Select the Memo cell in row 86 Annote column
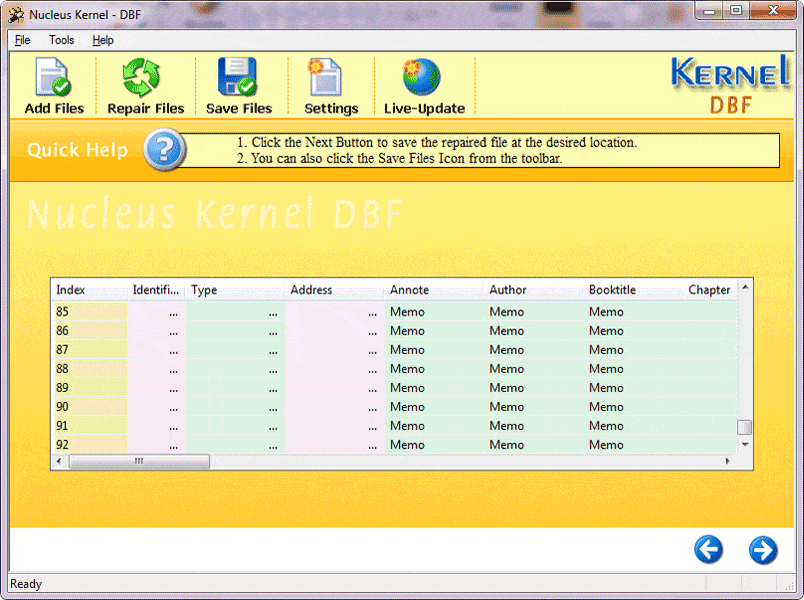The width and height of the screenshot is (804, 600). pyautogui.click(x=407, y=331)
